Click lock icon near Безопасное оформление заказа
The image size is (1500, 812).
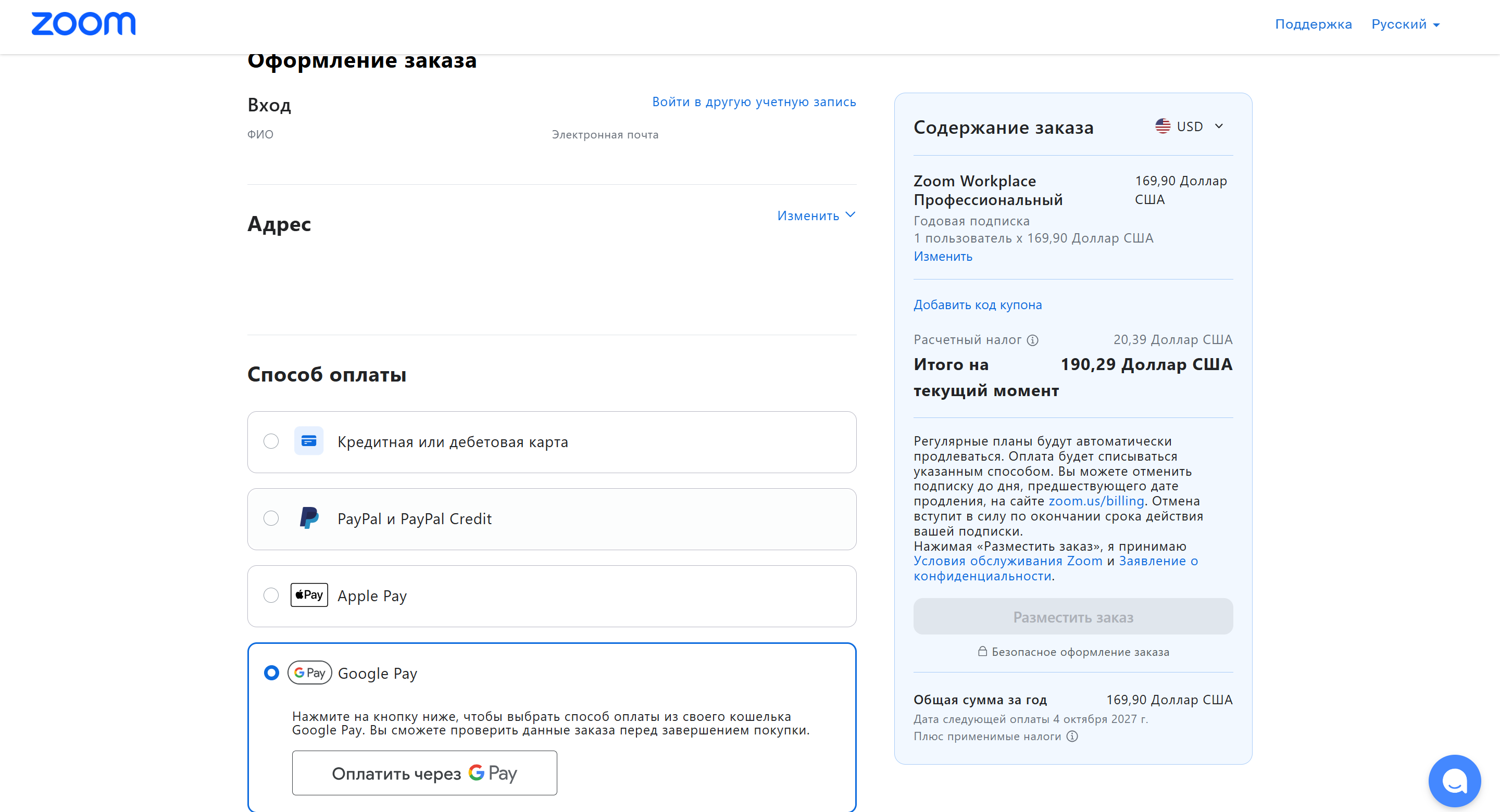pyautogui.click(x=982, y=651)
